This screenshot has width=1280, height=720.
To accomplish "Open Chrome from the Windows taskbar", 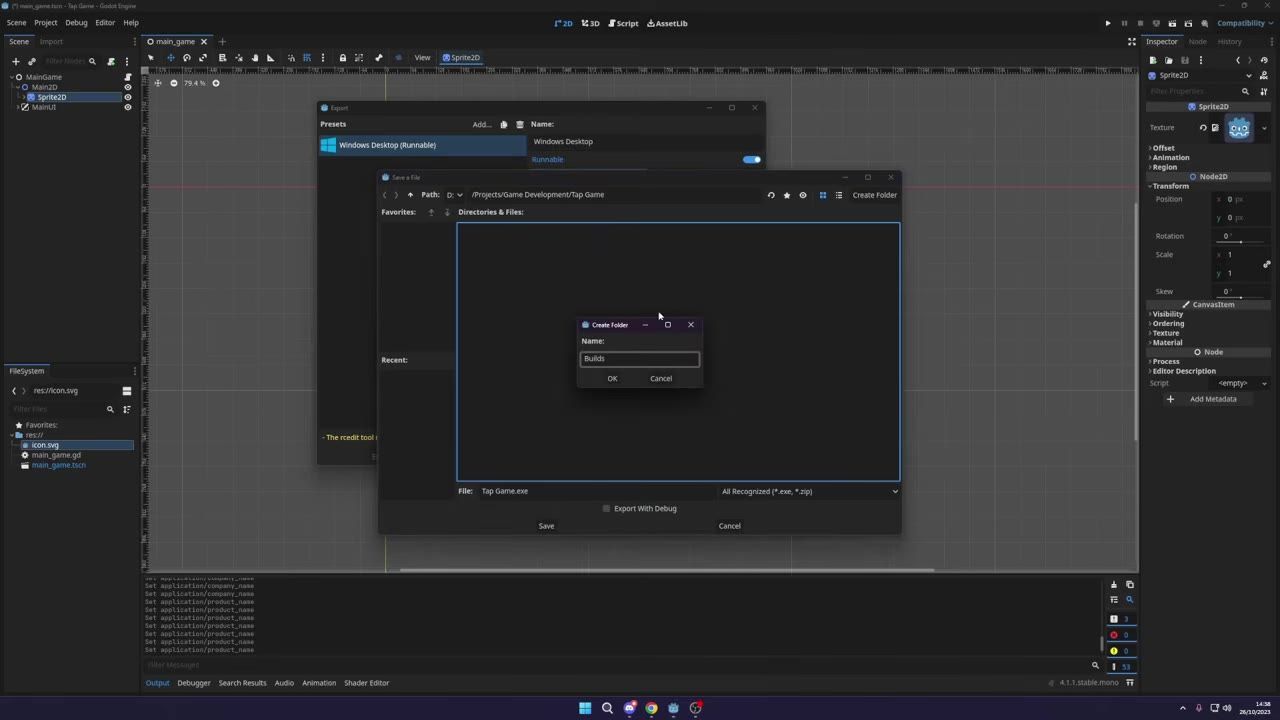I will click(x=651, y=708).
